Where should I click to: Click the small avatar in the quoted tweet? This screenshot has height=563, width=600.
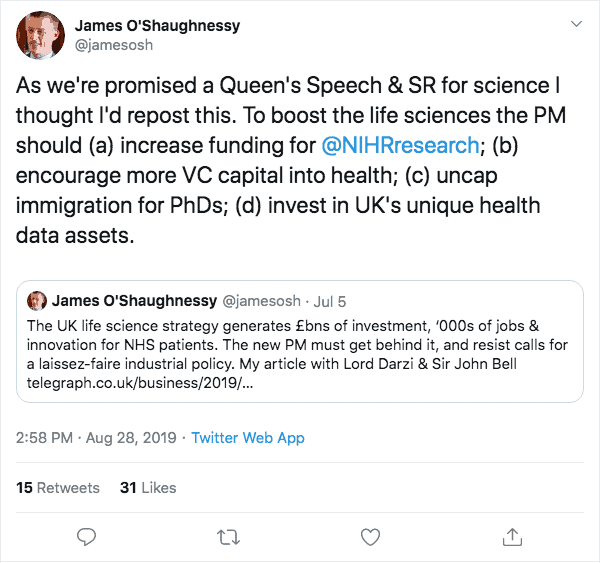[x=38, y=301]
